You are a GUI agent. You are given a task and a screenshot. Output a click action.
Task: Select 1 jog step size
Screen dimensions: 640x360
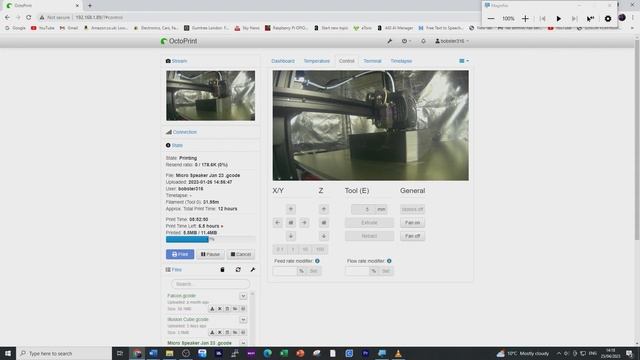293,249
